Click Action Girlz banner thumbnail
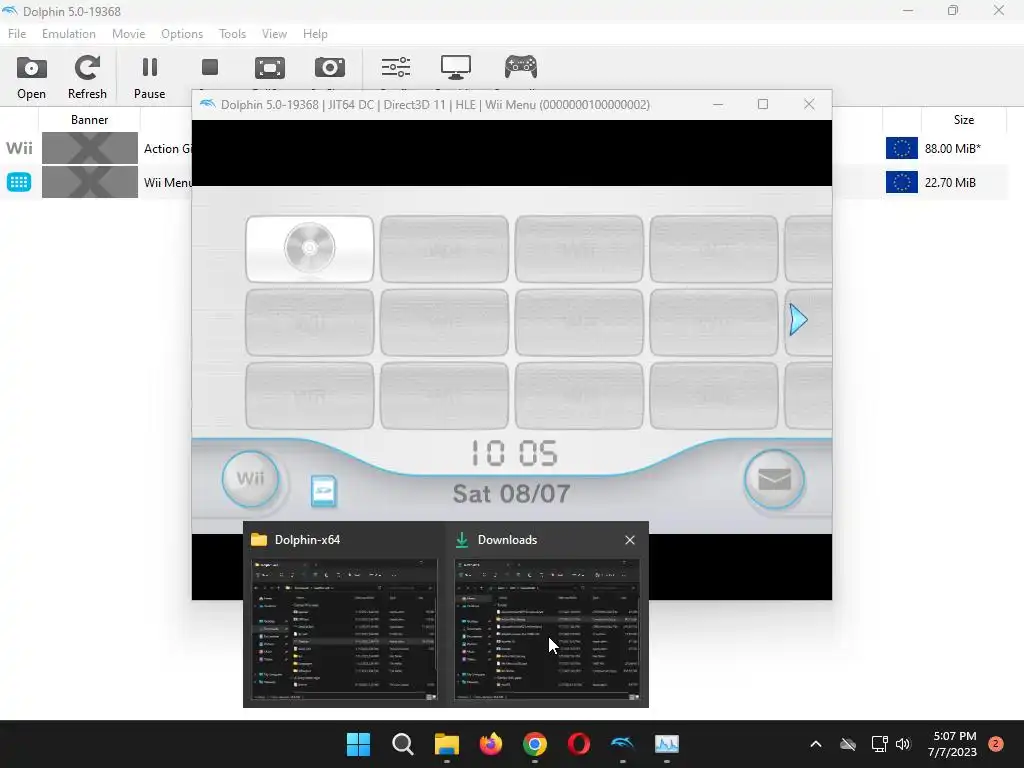1024x768 pixels. [x=89, y=148]
